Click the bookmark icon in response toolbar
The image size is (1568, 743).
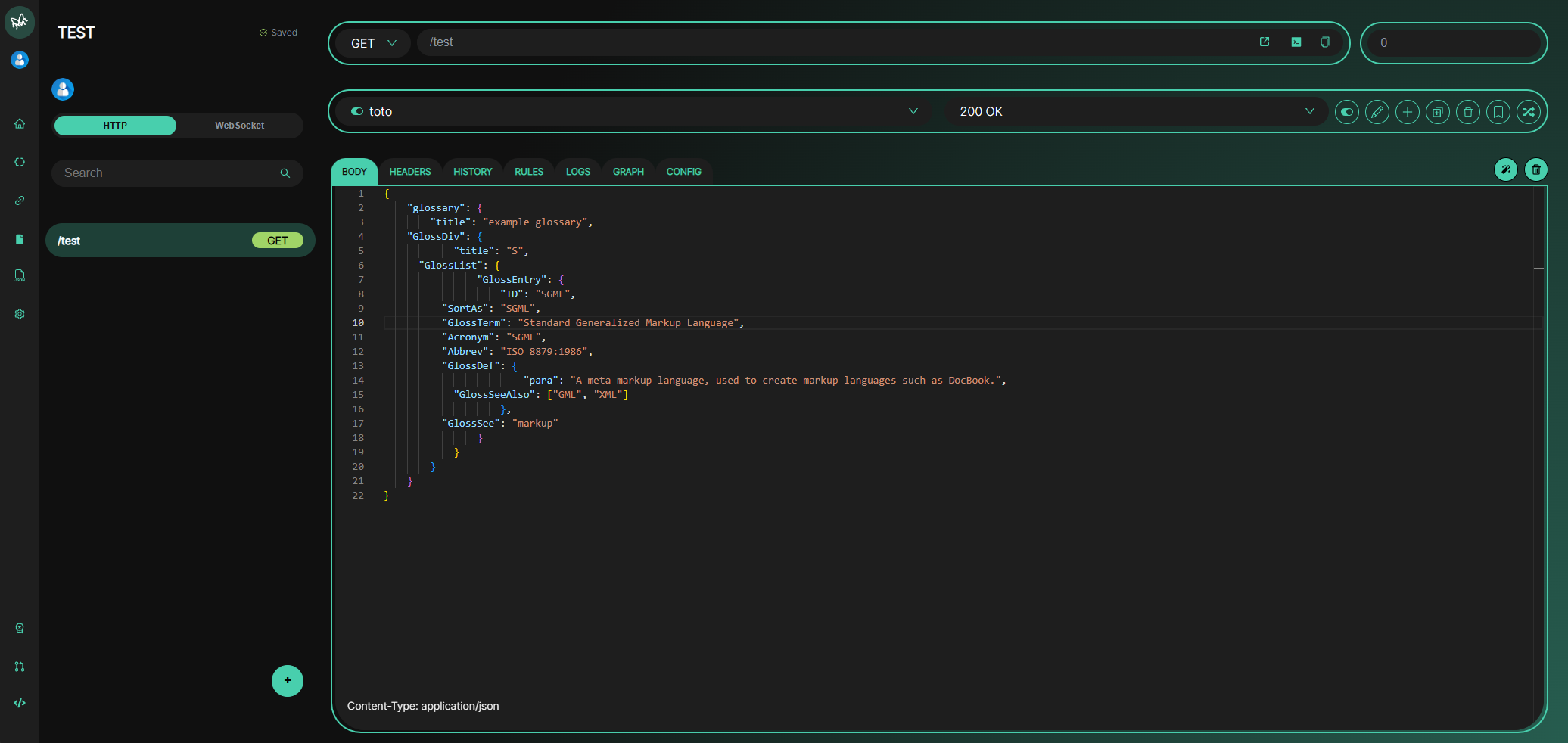coord(1498,112)
